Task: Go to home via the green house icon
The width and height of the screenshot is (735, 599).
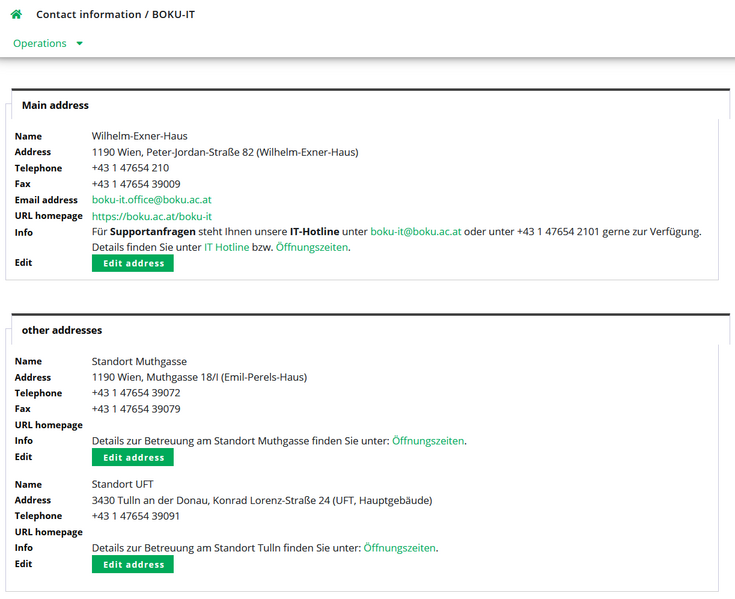Action: (x=16, y=14)
